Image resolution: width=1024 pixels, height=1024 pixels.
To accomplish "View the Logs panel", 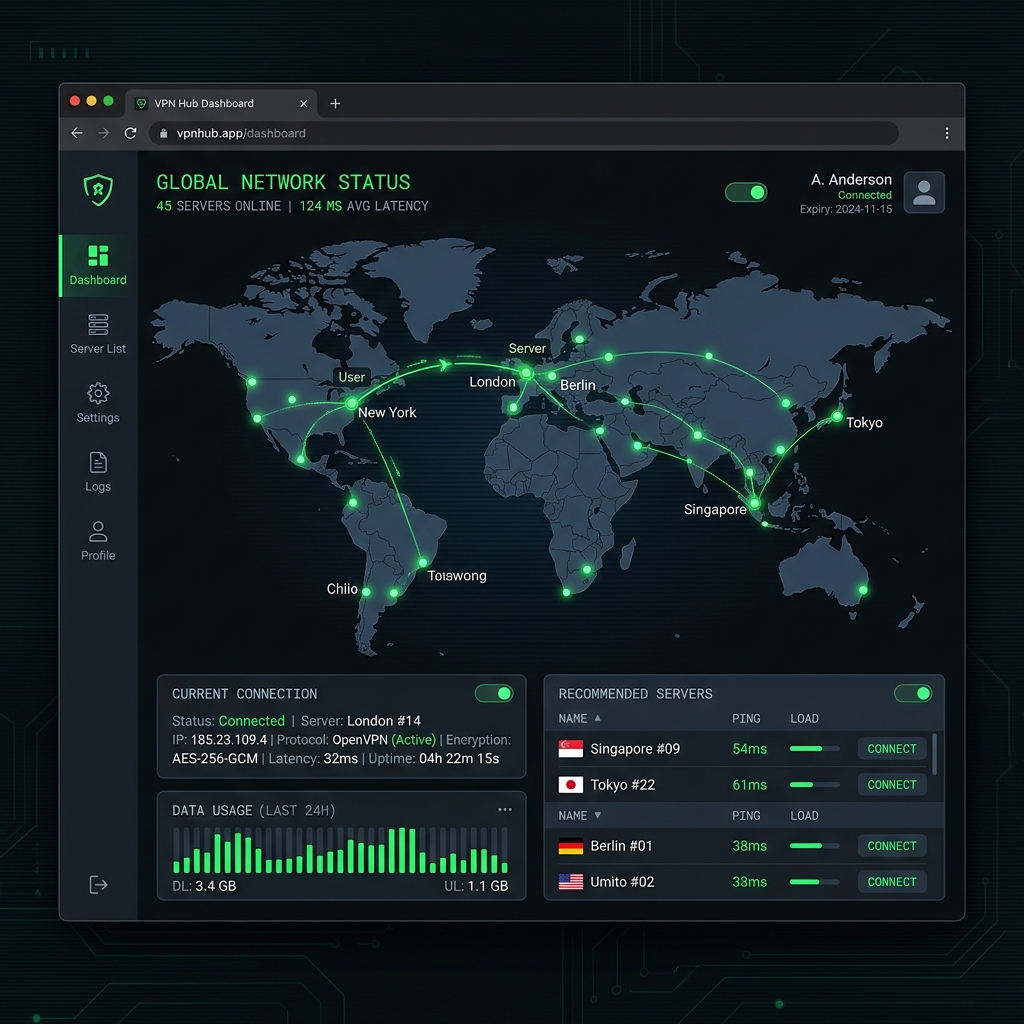I will [97, 472].
